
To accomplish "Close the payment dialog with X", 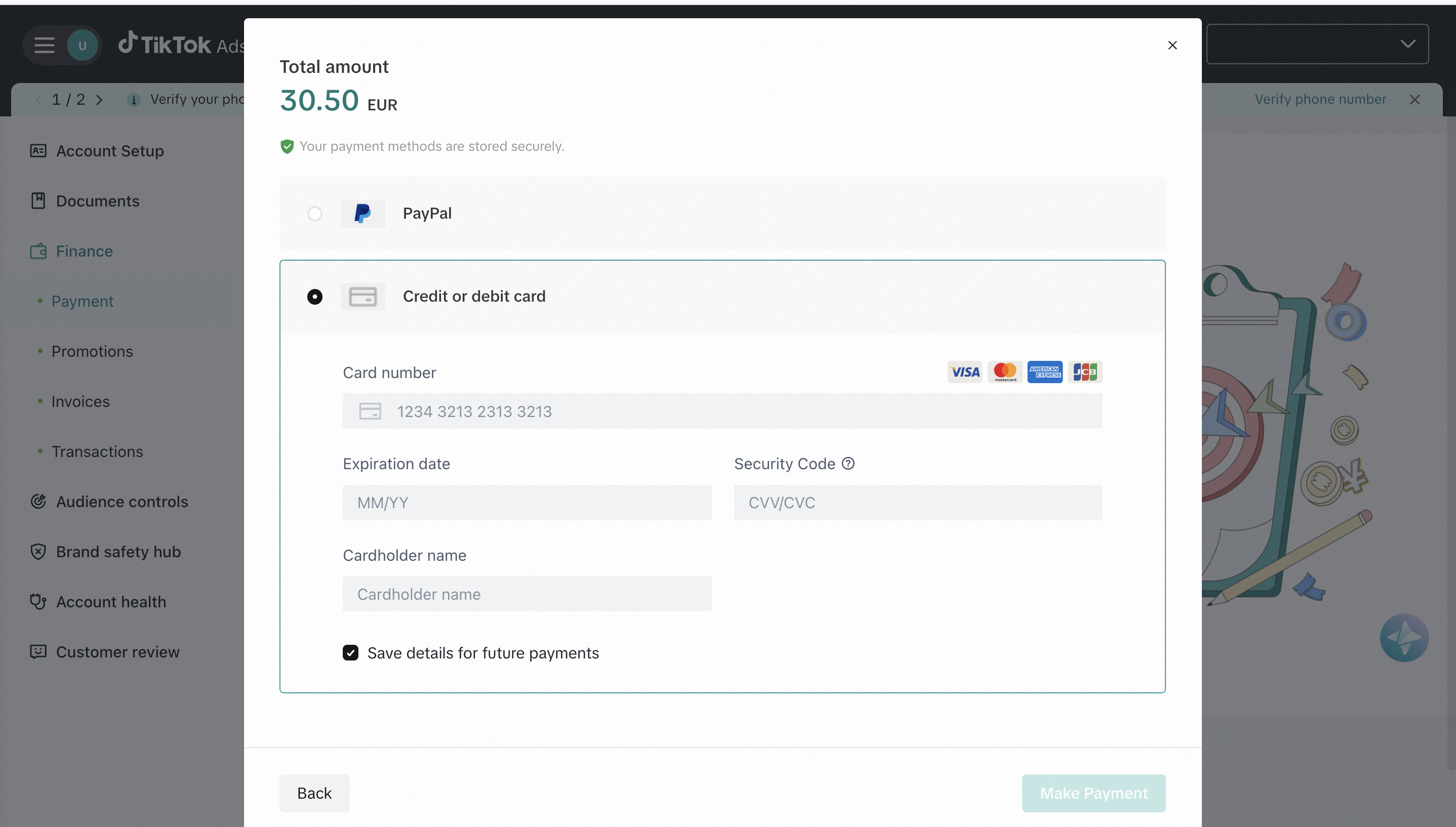I will point(1172,45).
